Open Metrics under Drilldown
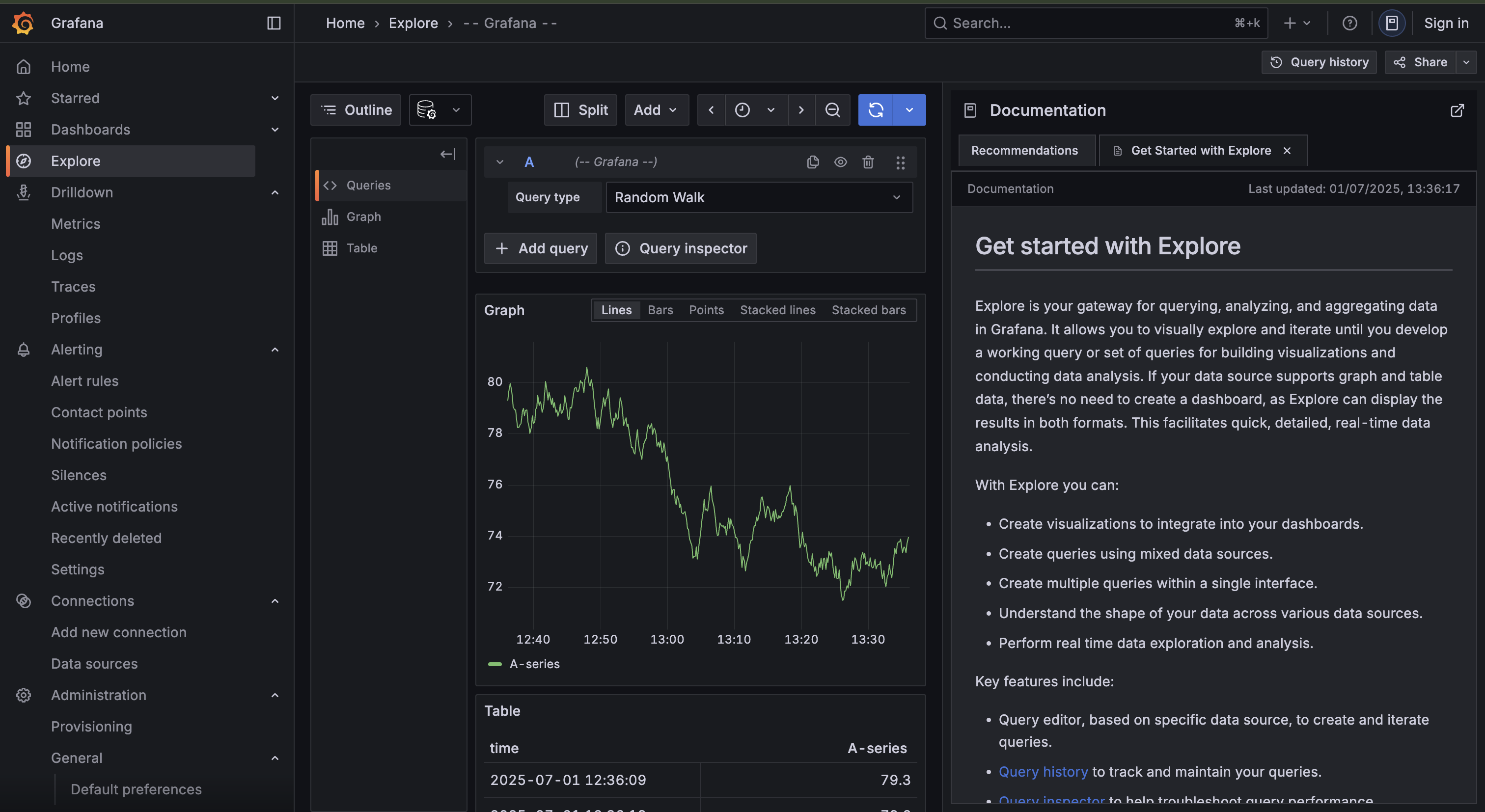 pos(76,224)
